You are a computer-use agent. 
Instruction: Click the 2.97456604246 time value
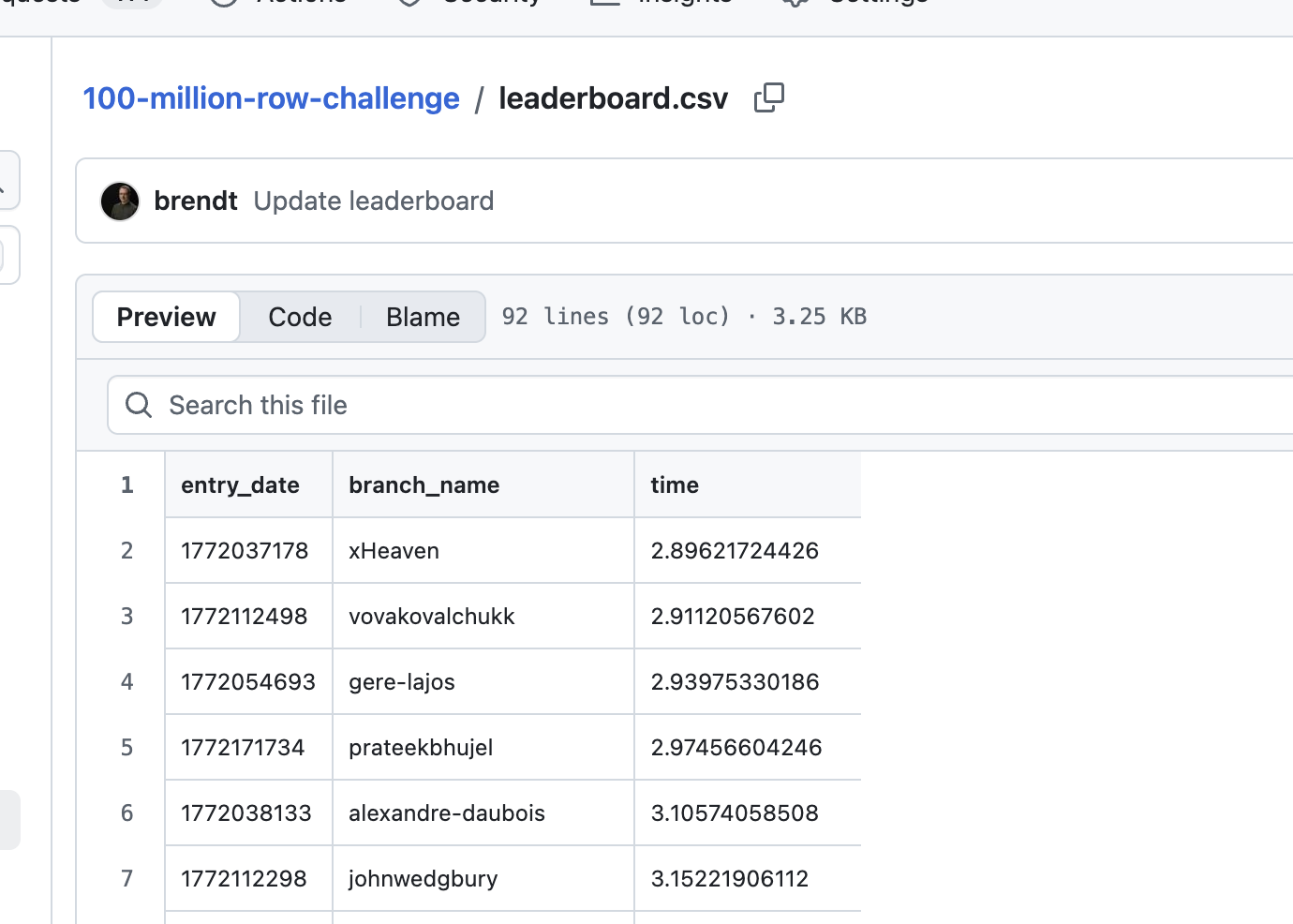click(736, 748)
